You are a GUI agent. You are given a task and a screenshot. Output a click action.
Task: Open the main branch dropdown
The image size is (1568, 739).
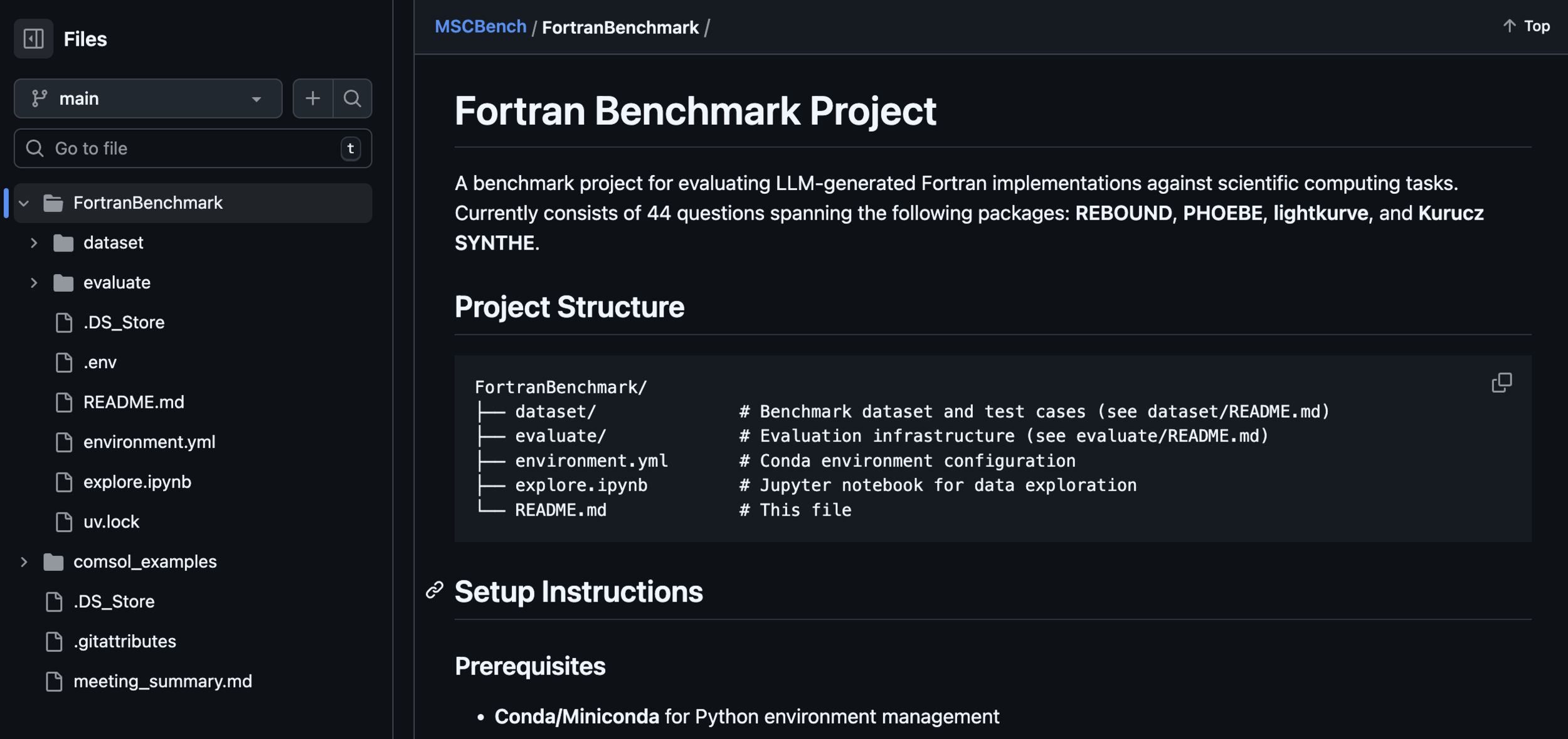coord(148,98)
